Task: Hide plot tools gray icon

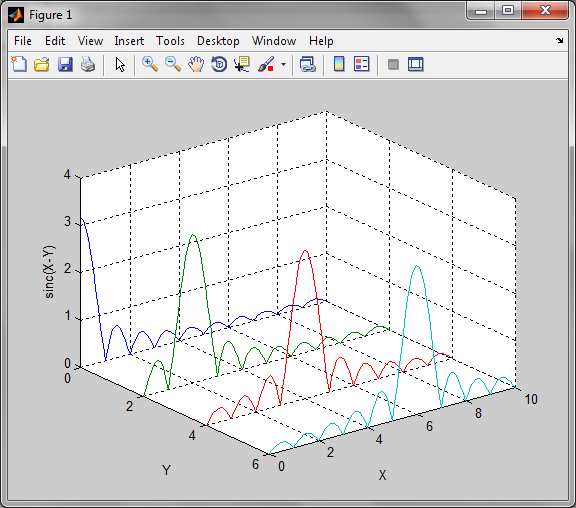Action: (393, 65)
